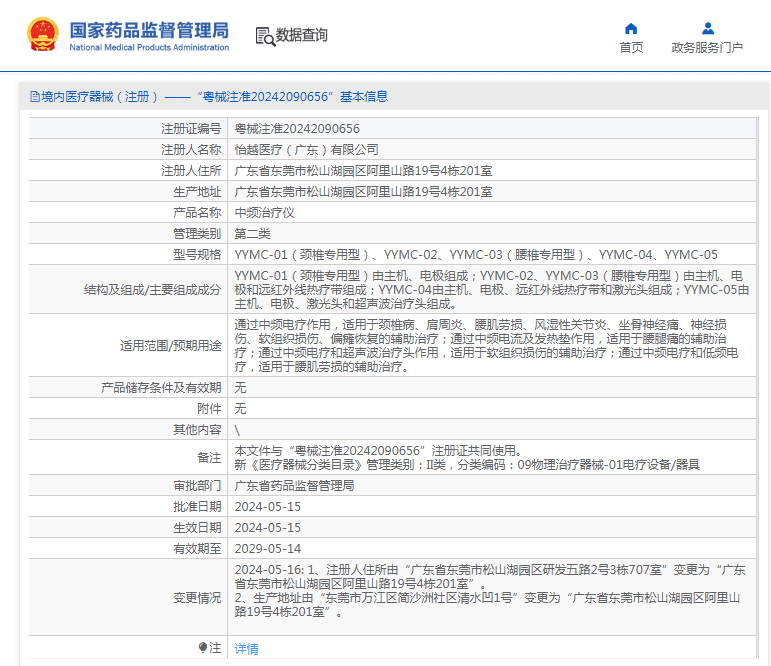Select registration number 粤械注准20242090656 value cell

click(x=297, y=129)
